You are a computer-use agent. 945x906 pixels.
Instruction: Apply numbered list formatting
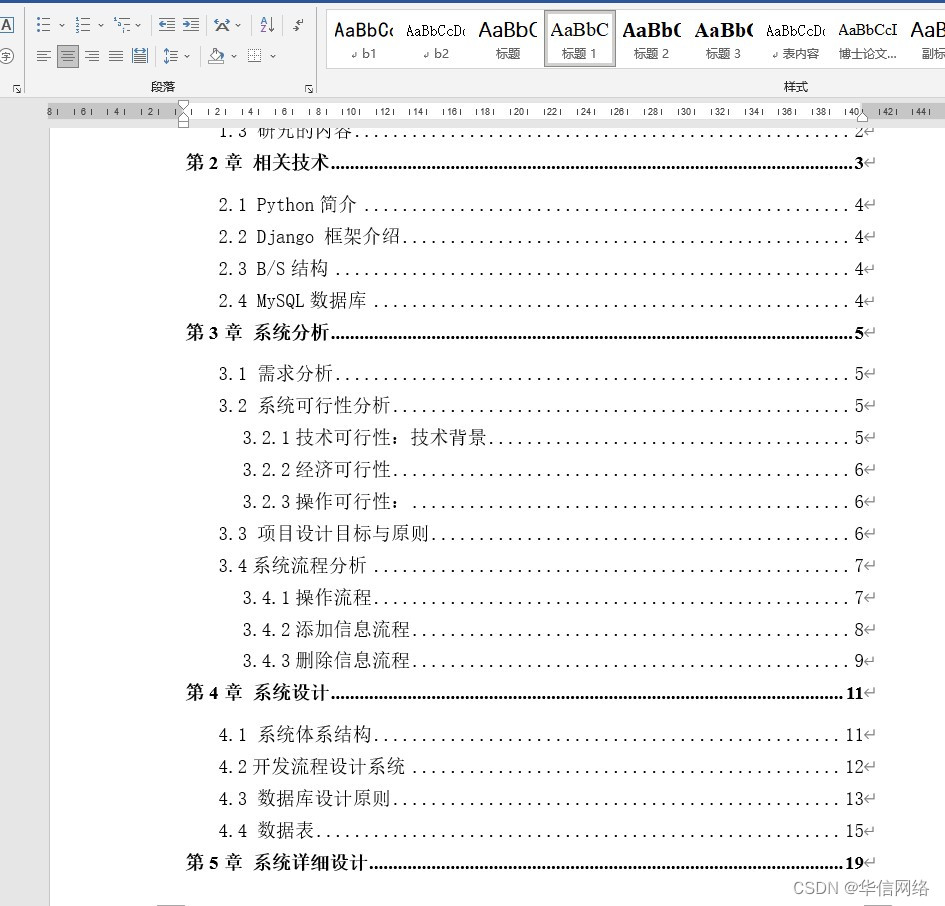point(83,24)
